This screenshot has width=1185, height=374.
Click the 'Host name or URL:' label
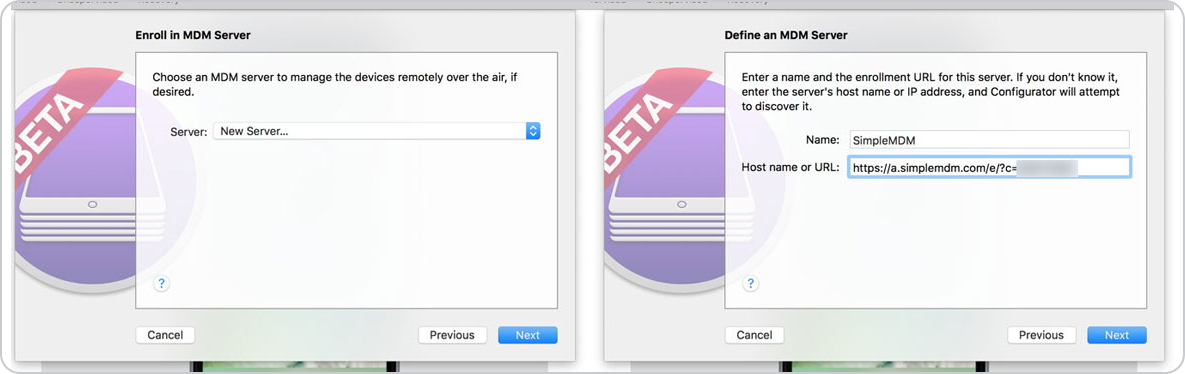pyautogui.click(x=791, y=167)
